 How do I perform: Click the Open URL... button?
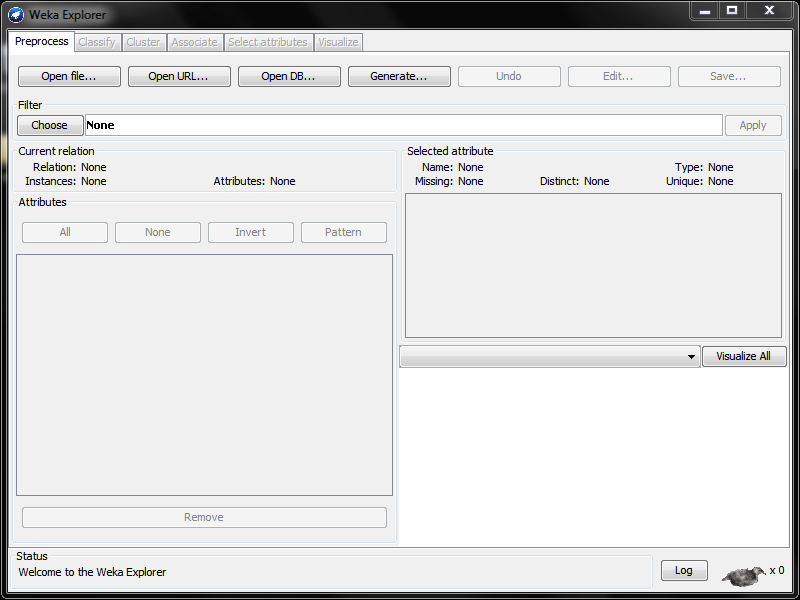[x=179, y=77]
